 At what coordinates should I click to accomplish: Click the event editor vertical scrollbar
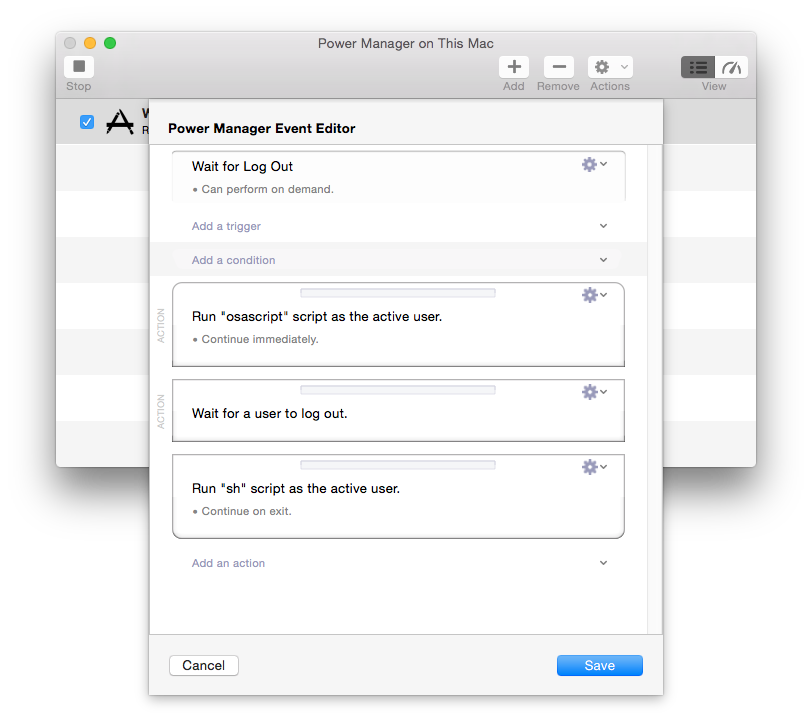(x=655, y=389)
